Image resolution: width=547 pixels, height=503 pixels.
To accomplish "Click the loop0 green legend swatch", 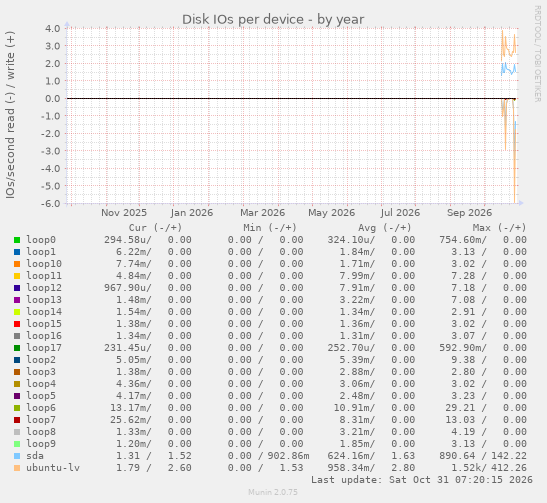I will 17,240.
